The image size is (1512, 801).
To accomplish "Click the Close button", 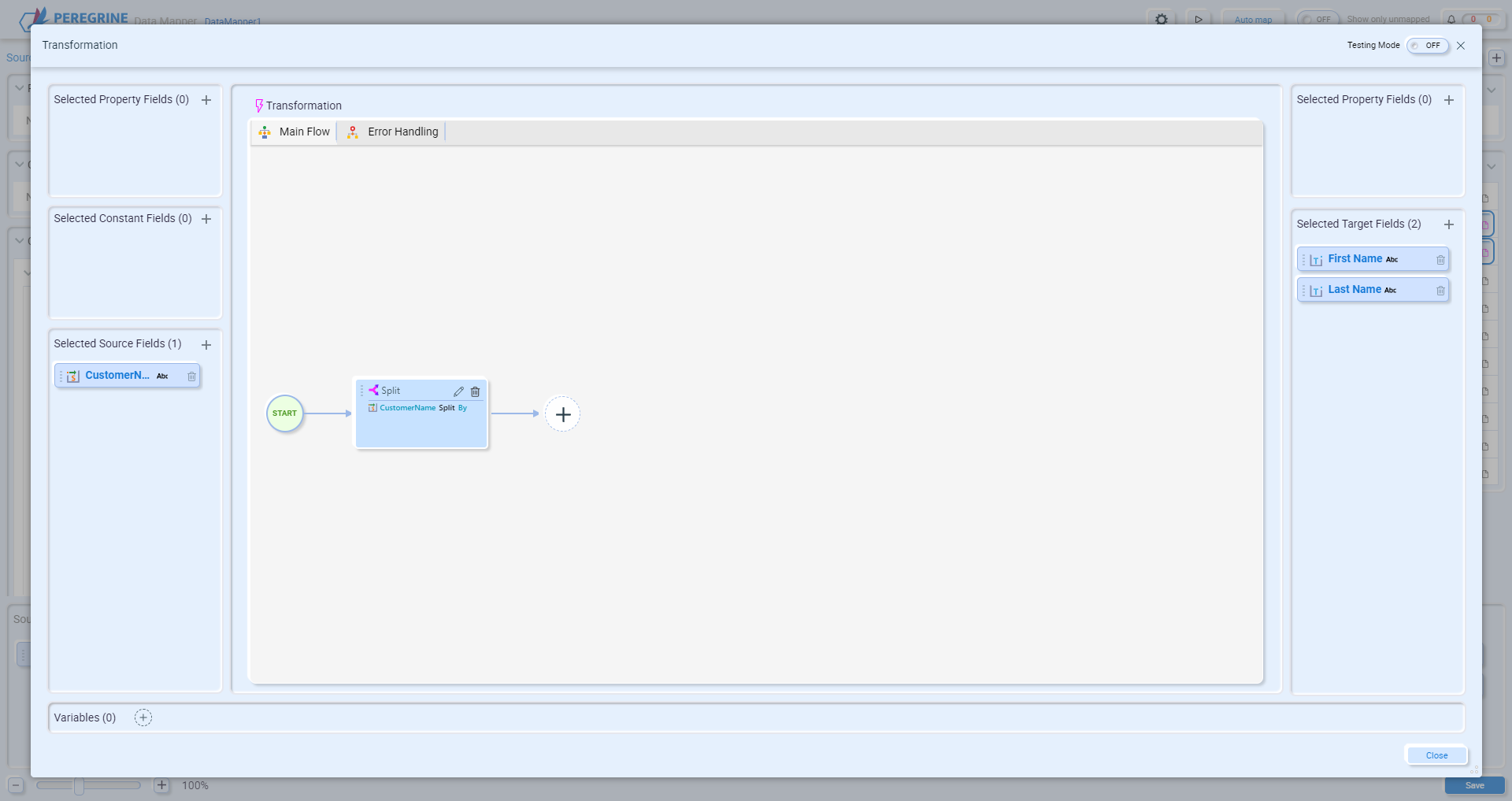I will click(1436, 755).
